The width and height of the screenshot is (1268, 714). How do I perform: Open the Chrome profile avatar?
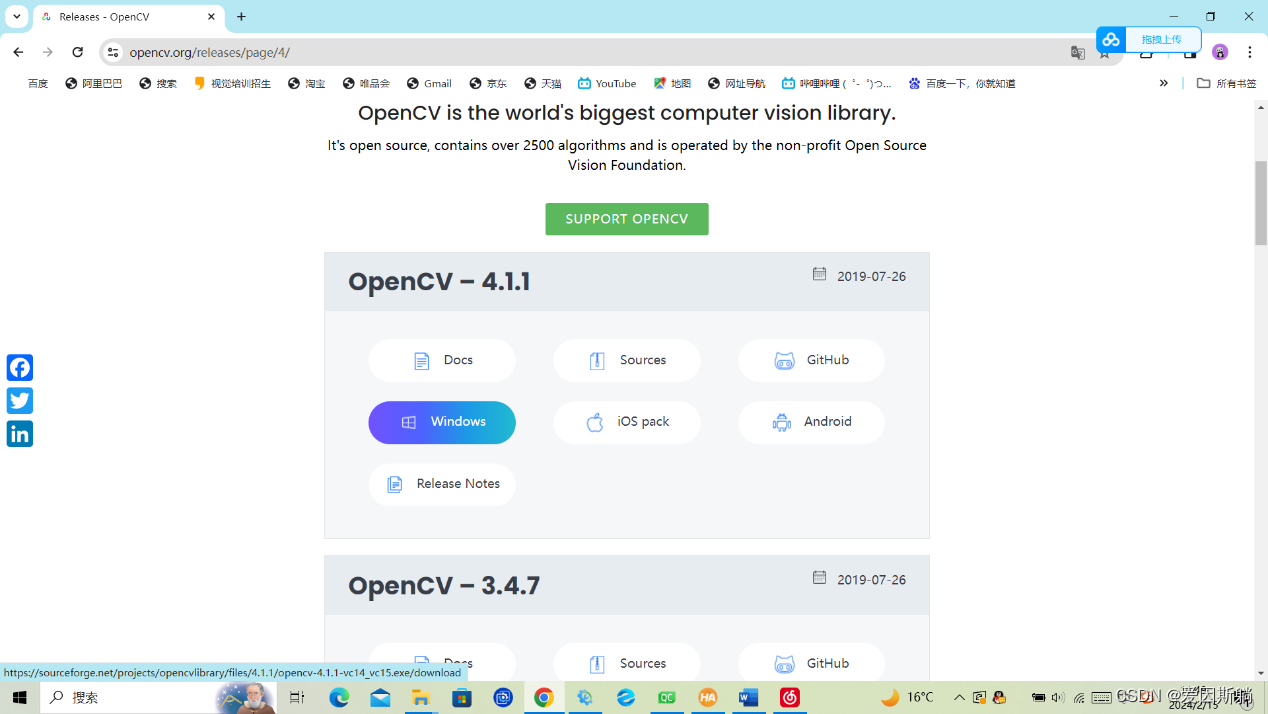(x=1220, y=52)
